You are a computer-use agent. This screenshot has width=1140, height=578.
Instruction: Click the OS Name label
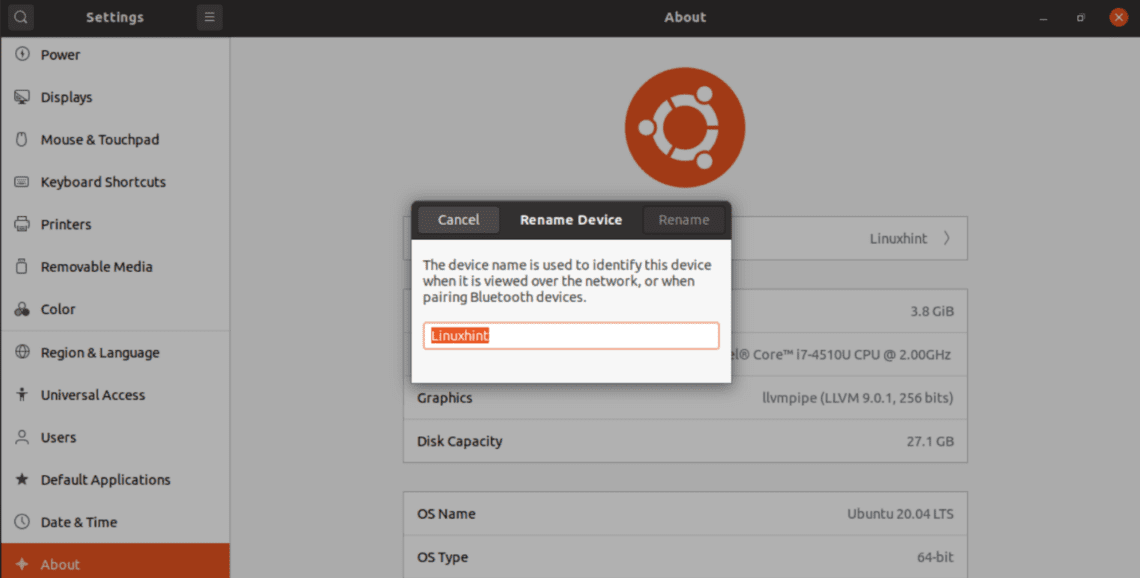(446, 514)
